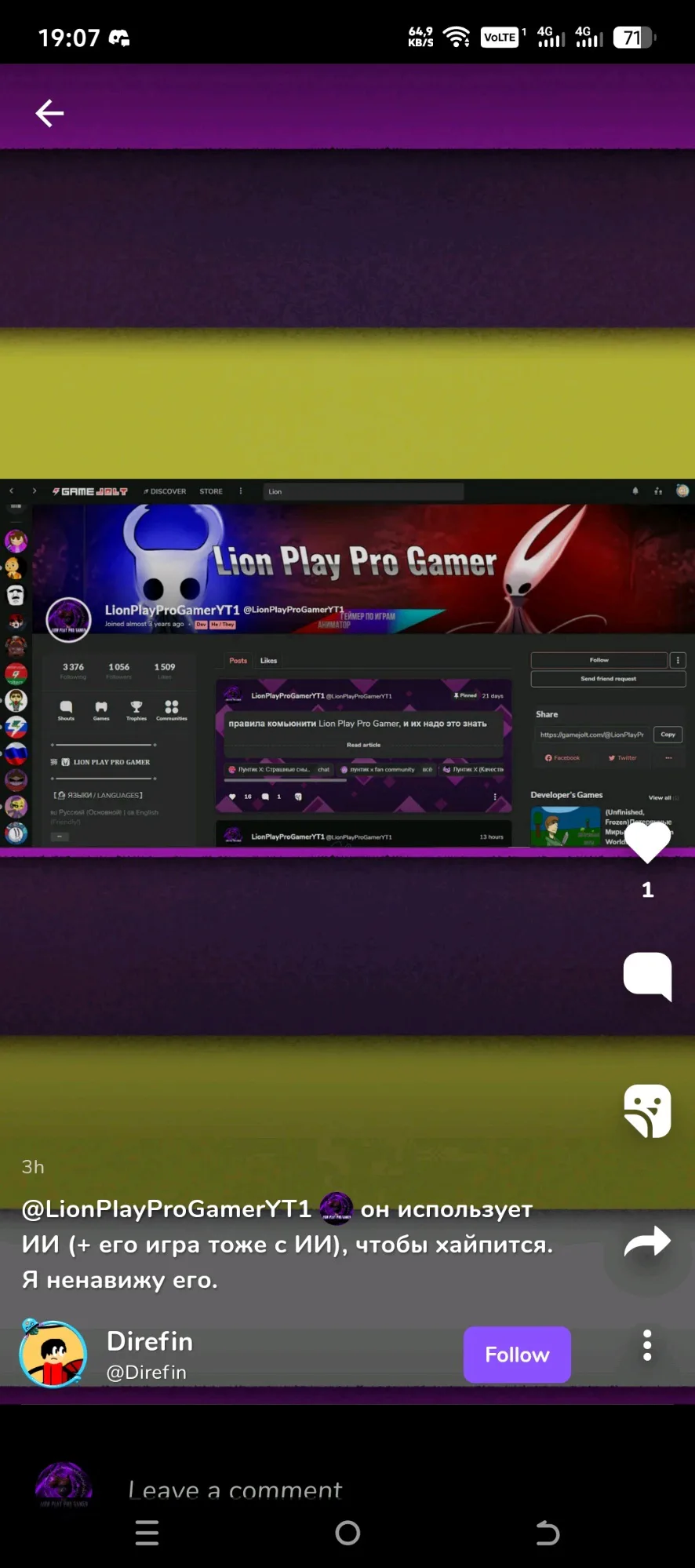Image resolution: width=695 pixels, height=1568 pixels.
Task: View the attached Game Jolt profile screenshot
Action: (x=347, y=663)
